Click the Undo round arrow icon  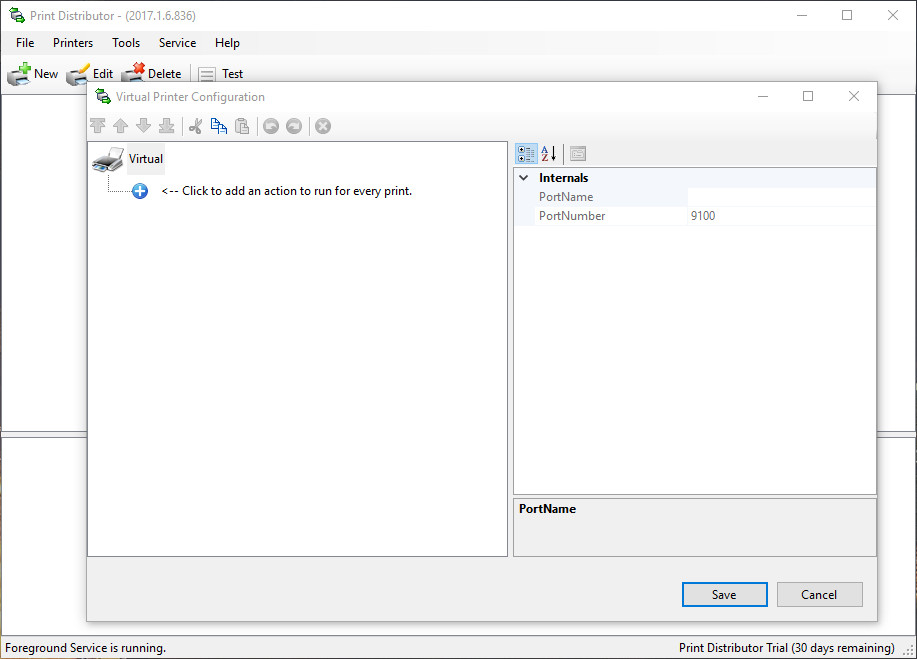pos(271,126)
